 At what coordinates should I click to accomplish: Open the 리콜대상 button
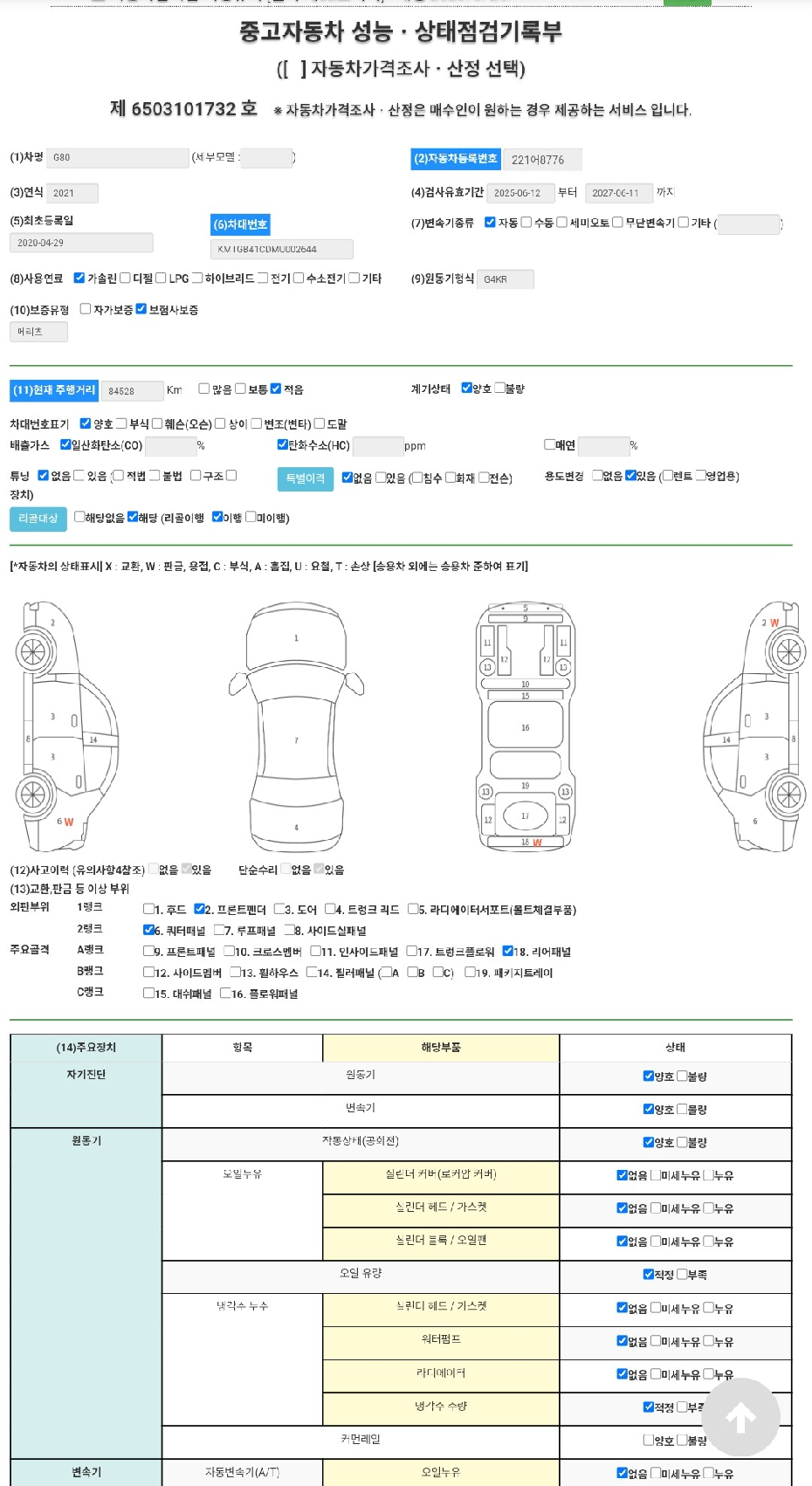pyautogui.click(x=38, y=519)
